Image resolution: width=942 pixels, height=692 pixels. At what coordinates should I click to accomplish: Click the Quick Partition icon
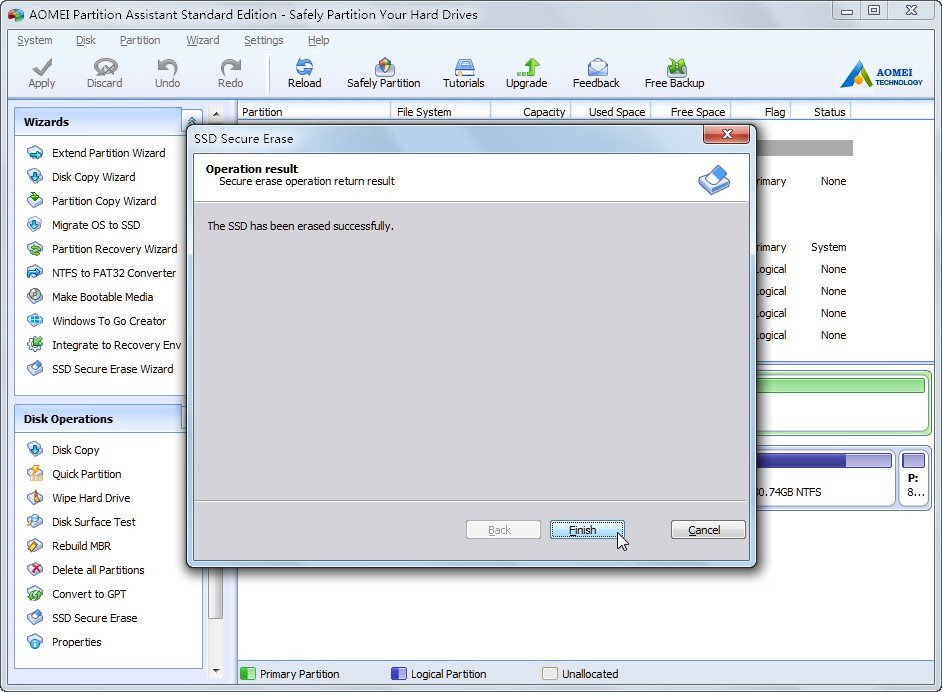(35, 473)
